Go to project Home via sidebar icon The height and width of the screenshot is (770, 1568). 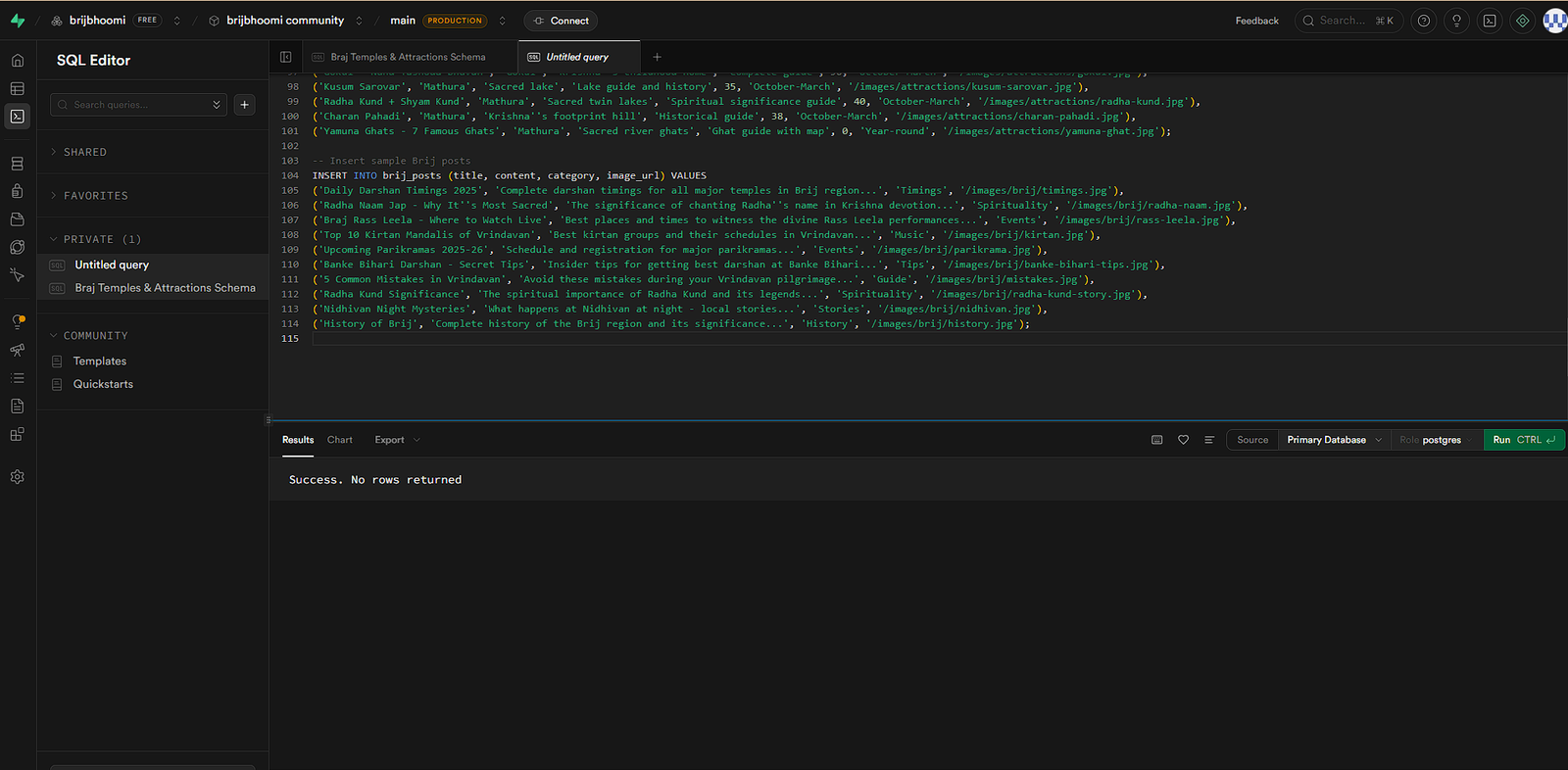pos(18,61)
